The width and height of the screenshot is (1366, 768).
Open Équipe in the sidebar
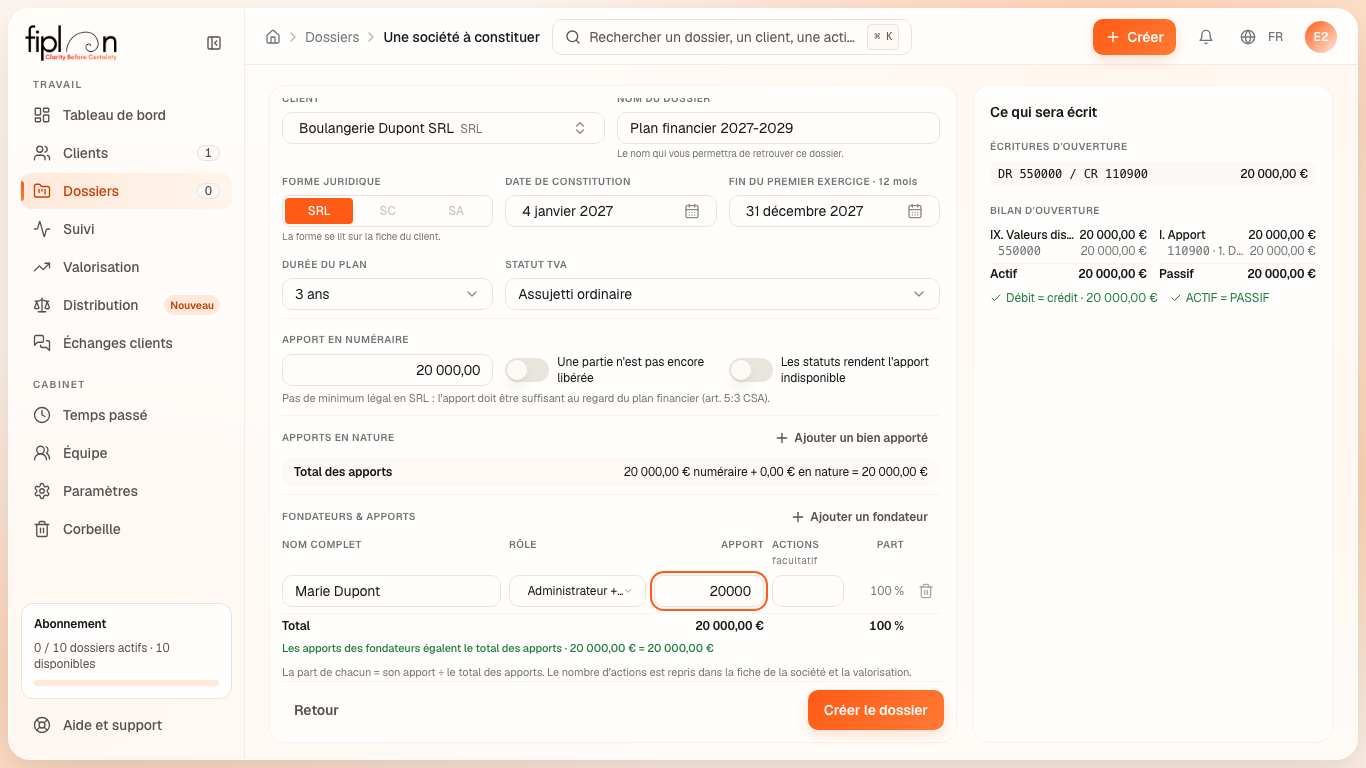[x=126, y=453]
